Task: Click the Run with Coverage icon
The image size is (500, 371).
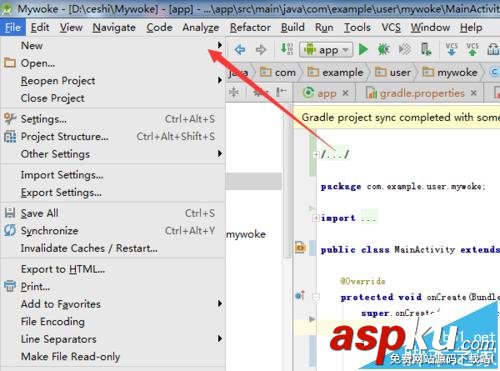Action: click(405, 50)
